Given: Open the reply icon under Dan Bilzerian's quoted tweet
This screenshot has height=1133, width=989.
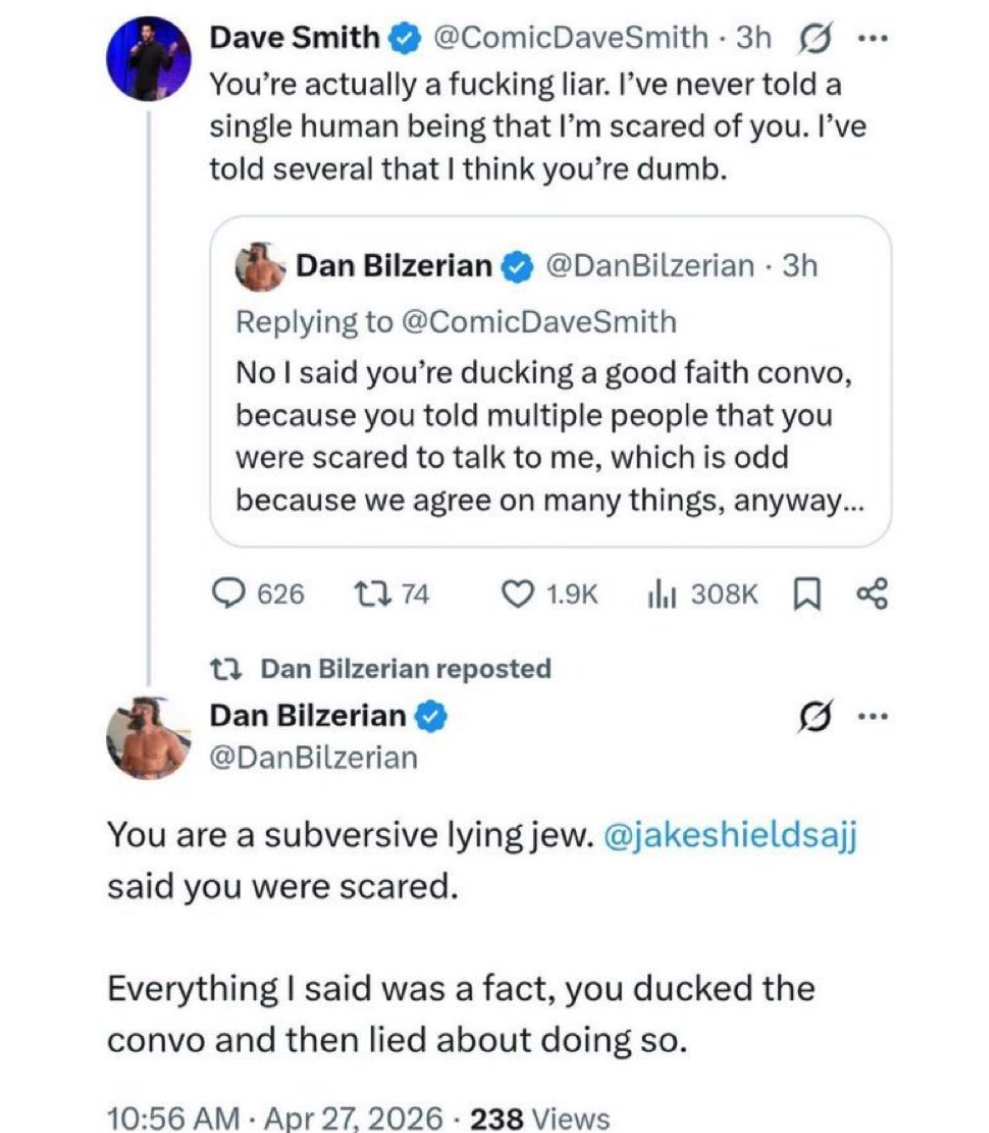Looking at the screenshot, I should tap(231, 594).
